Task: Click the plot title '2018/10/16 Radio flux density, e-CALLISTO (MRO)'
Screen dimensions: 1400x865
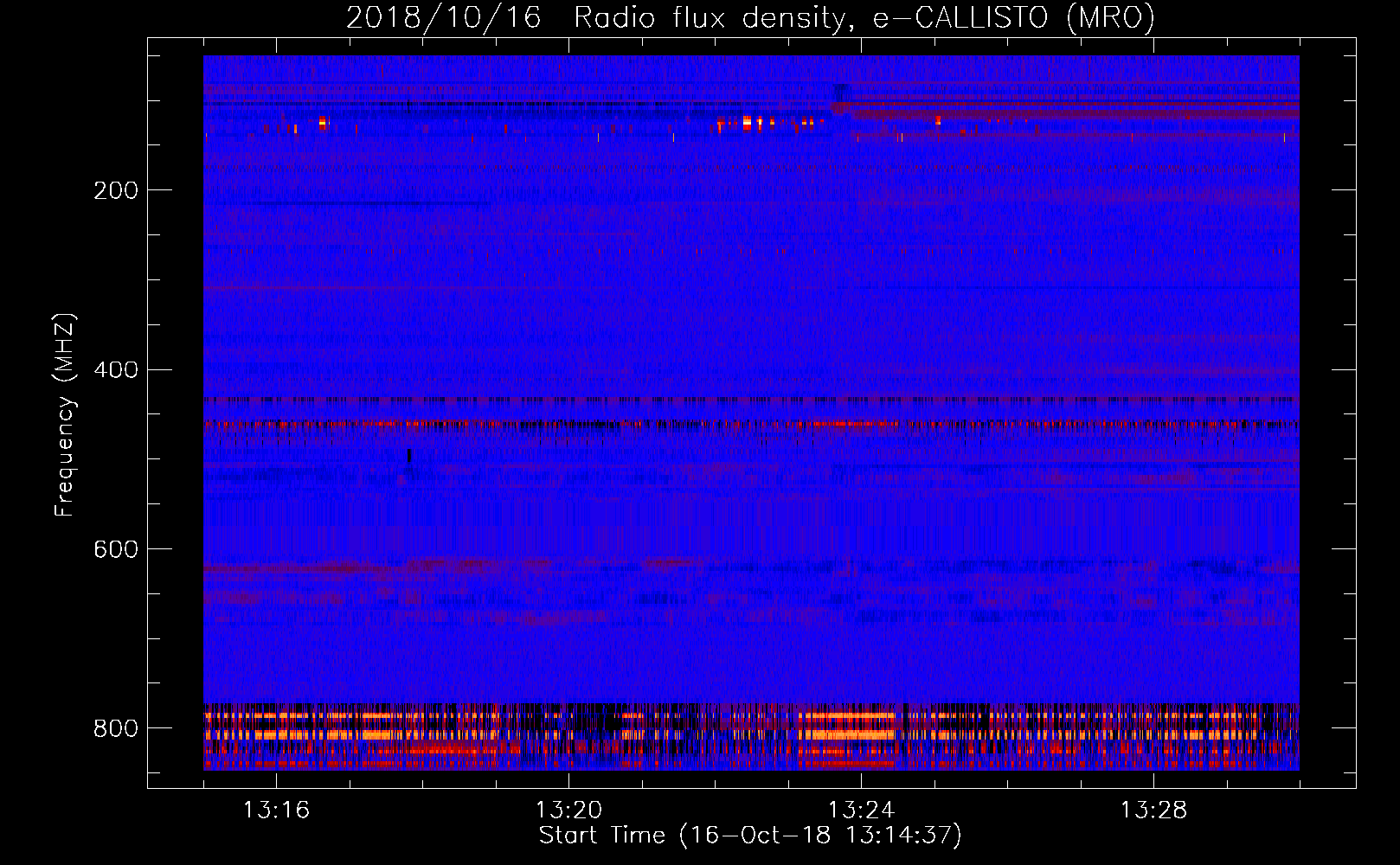Action: click(x=750, y=17)
